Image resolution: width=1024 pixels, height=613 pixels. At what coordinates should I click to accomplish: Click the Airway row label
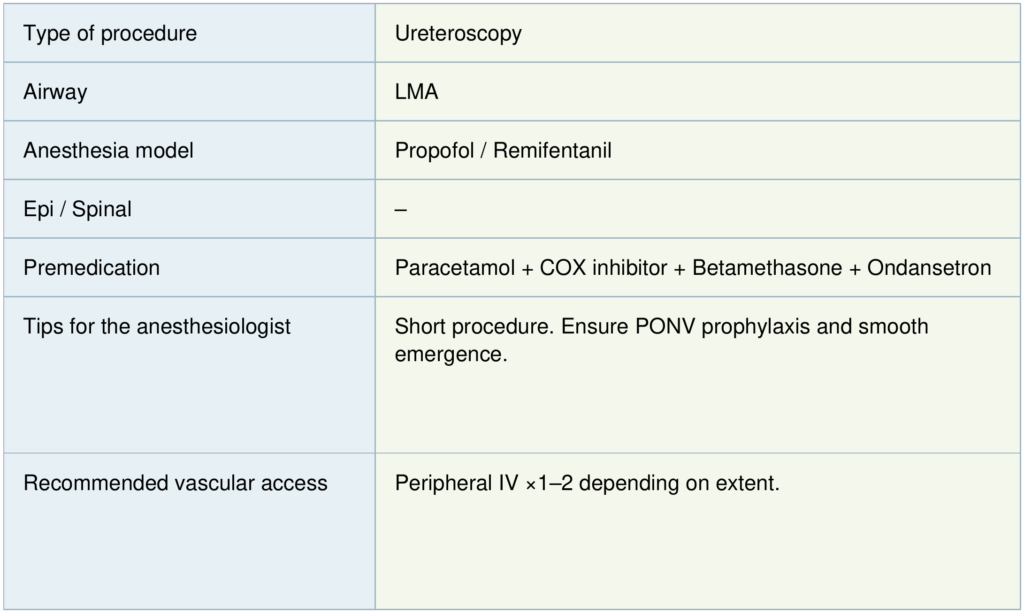pos(55,92)
